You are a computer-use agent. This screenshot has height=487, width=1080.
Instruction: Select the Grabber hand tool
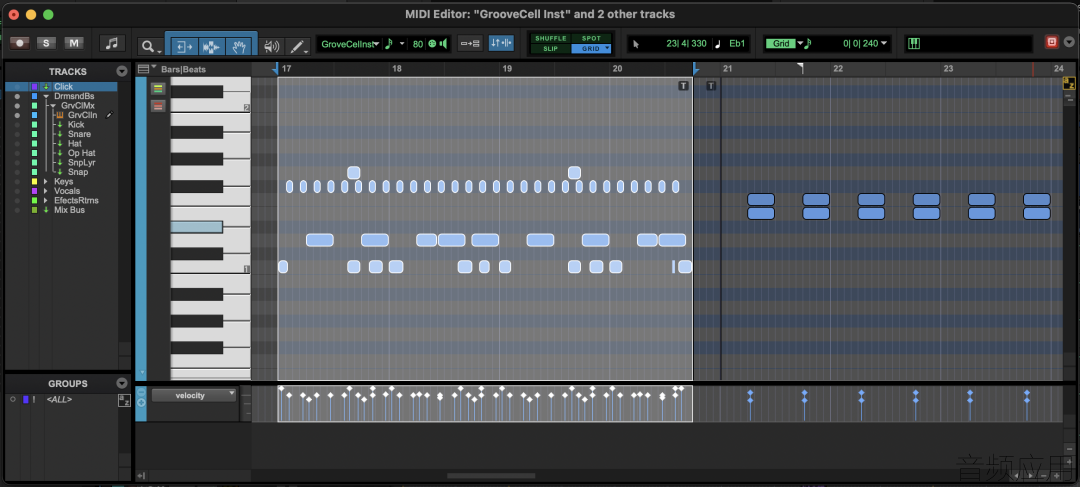point(238,46)
